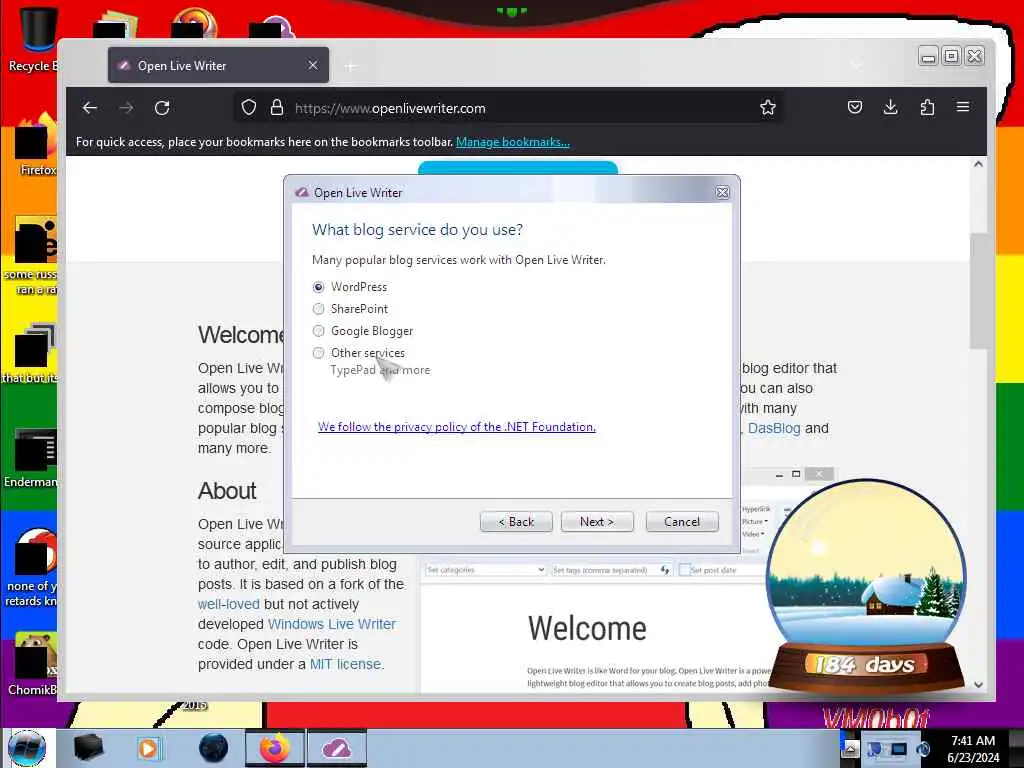
Task: Open the Save to Pocket icon
Action: tap(855, 108)
